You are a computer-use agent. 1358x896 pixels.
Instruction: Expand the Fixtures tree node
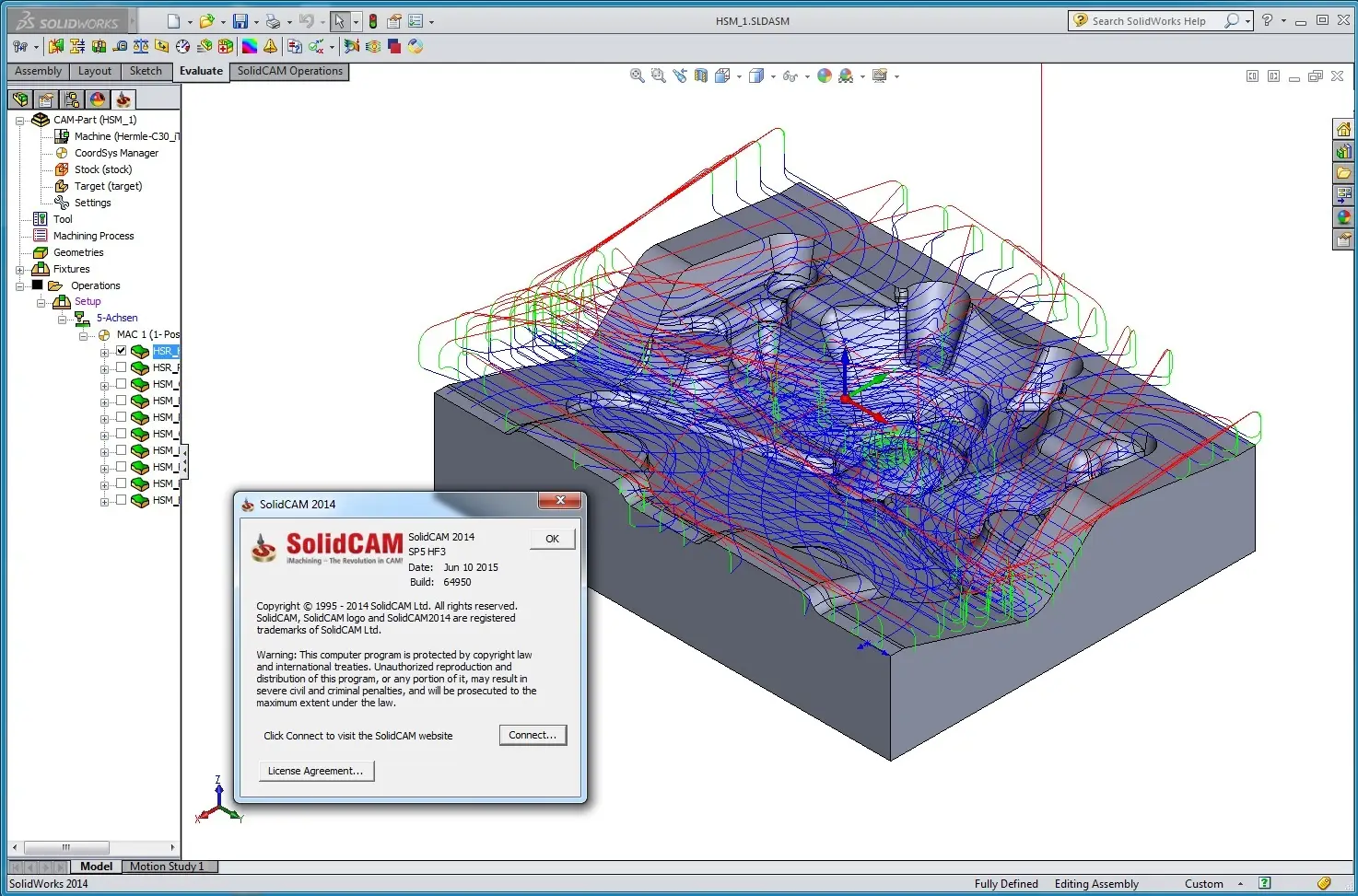(x=19, y=270)
